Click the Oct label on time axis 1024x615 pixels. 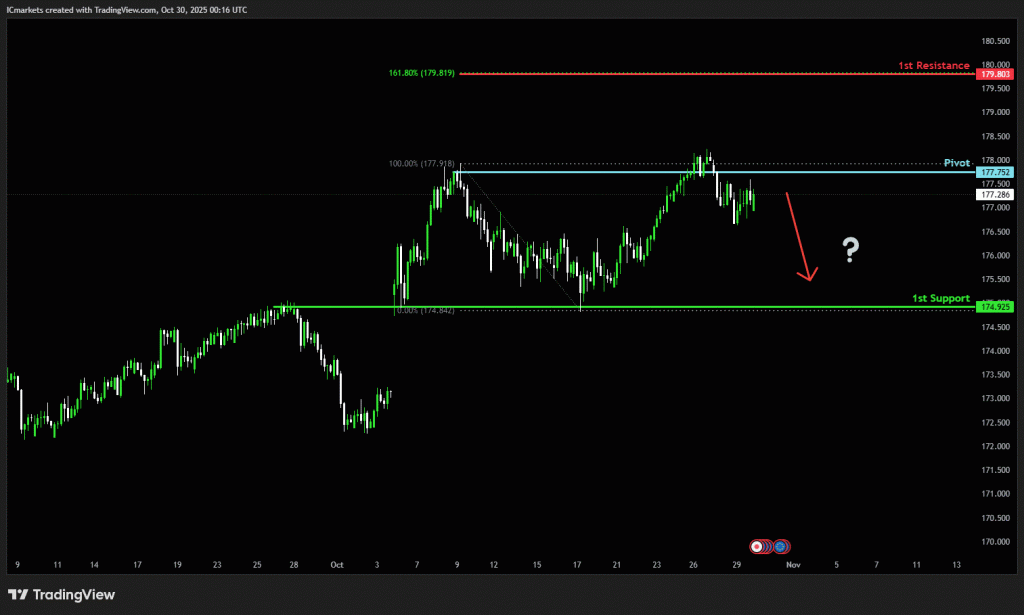coord(337,565)
